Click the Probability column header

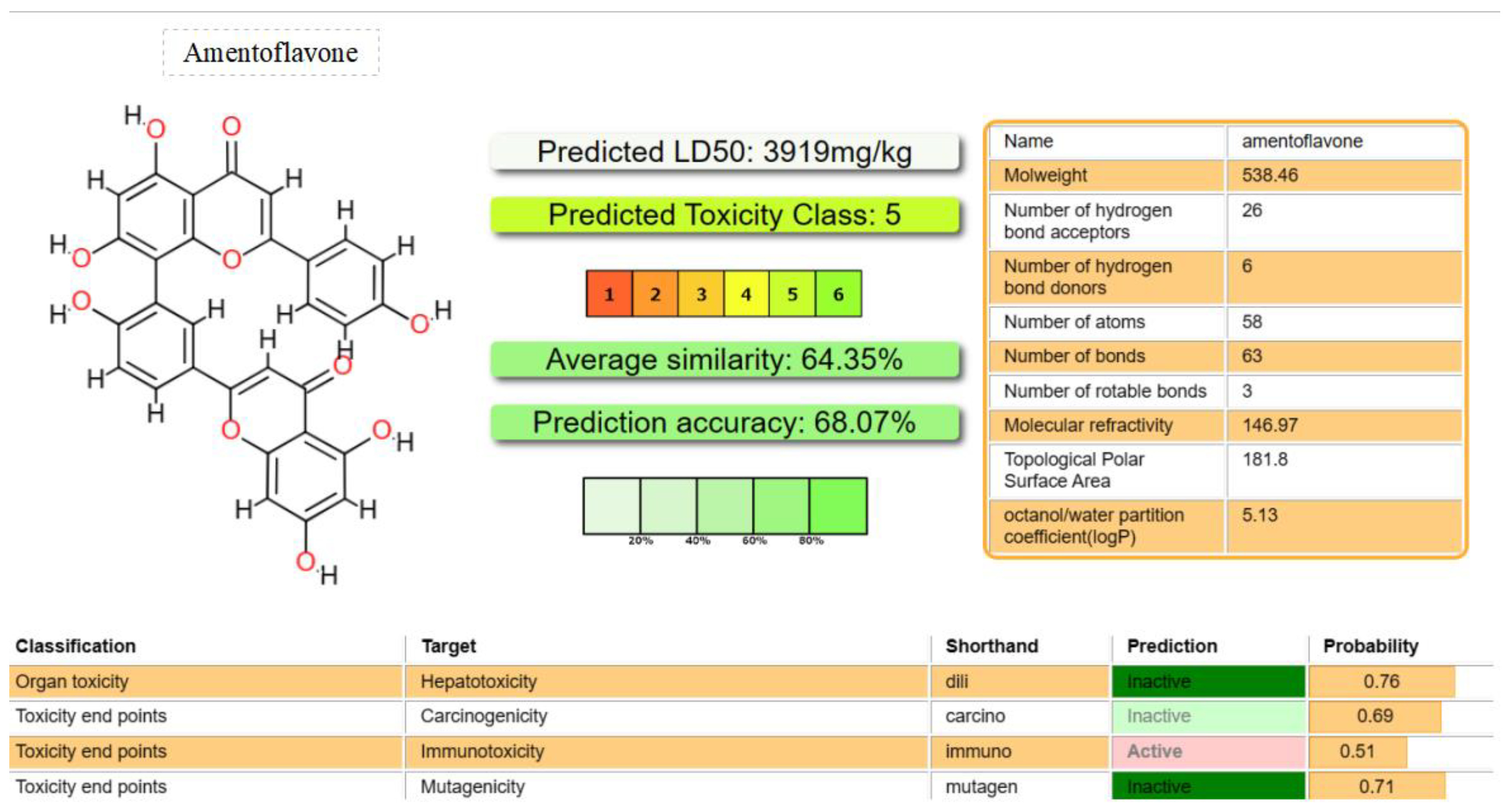pyautogui.click(x=1371, y=646)
